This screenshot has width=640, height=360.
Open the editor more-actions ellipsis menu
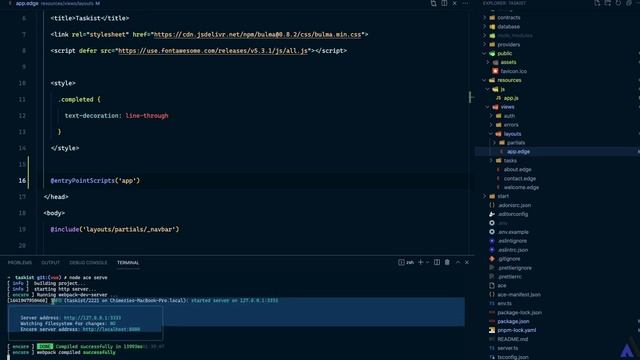pyautogui.click(x=465, y=3)
